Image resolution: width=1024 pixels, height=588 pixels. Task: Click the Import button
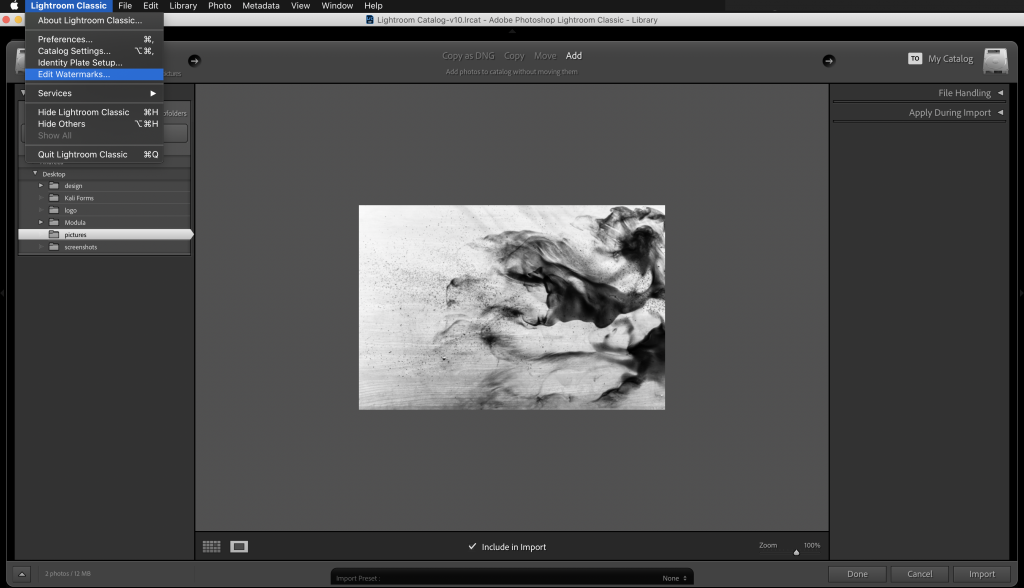click(x=982, y=574)
